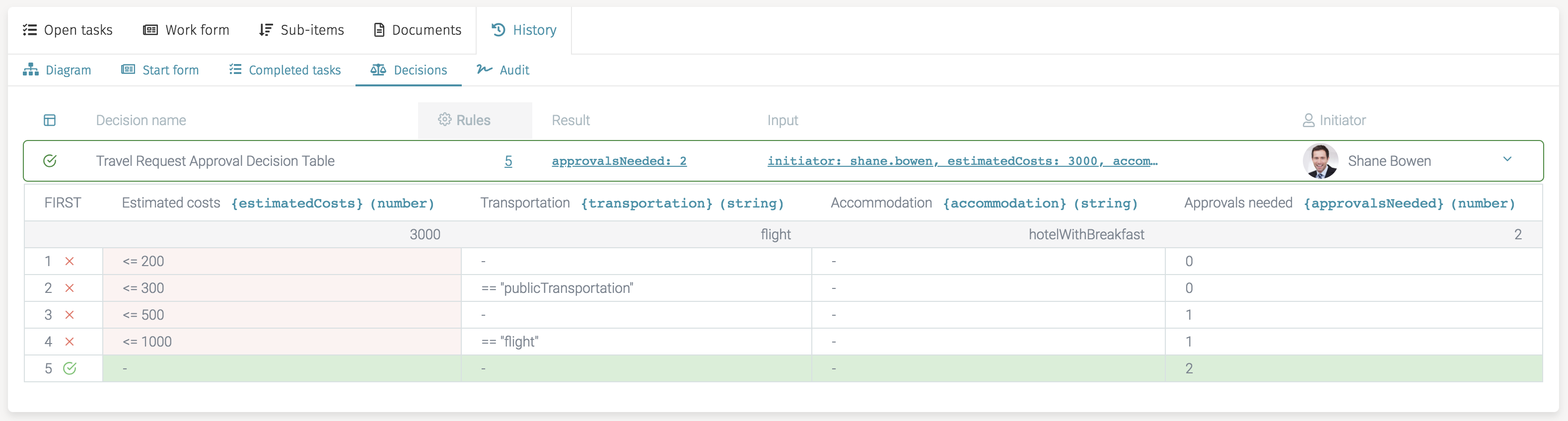Show the Documents tab
Viewport: 1568px width, 421px height.
pyautogui.click(x=418, y=30)
